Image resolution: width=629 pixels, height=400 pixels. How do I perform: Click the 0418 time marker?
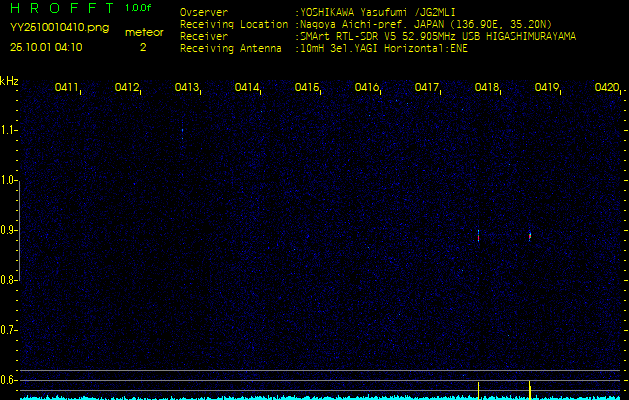coord(487,87)
